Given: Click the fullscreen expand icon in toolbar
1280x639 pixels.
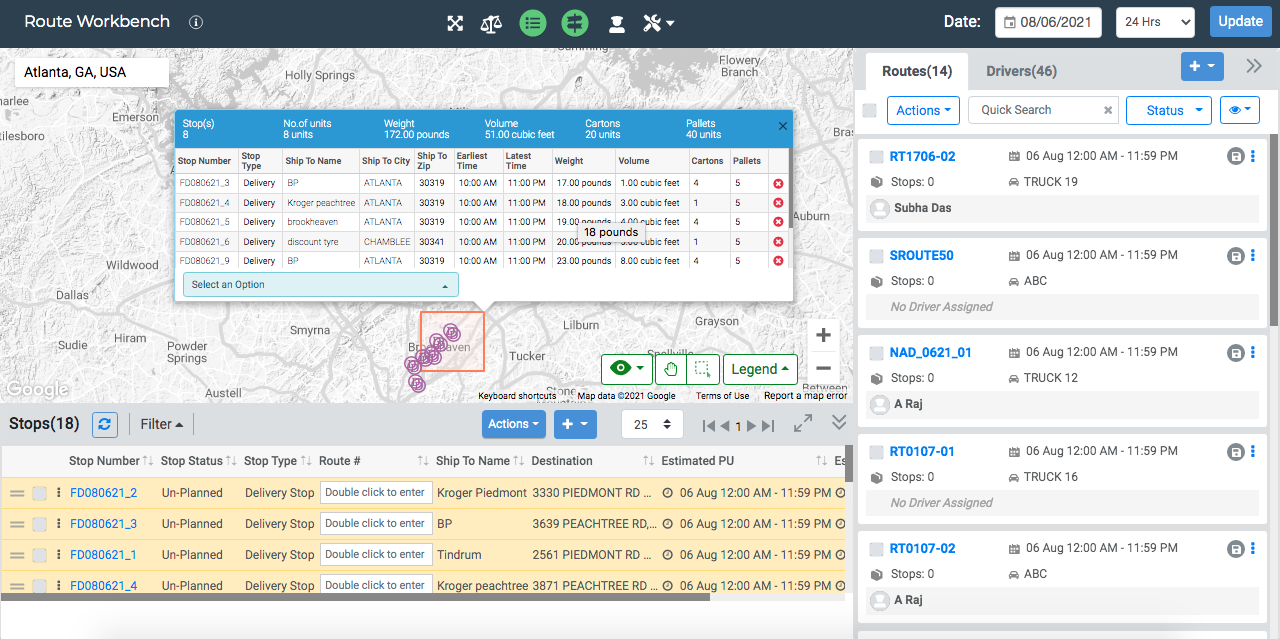Looking at the screenshot, I should point(454,22).
